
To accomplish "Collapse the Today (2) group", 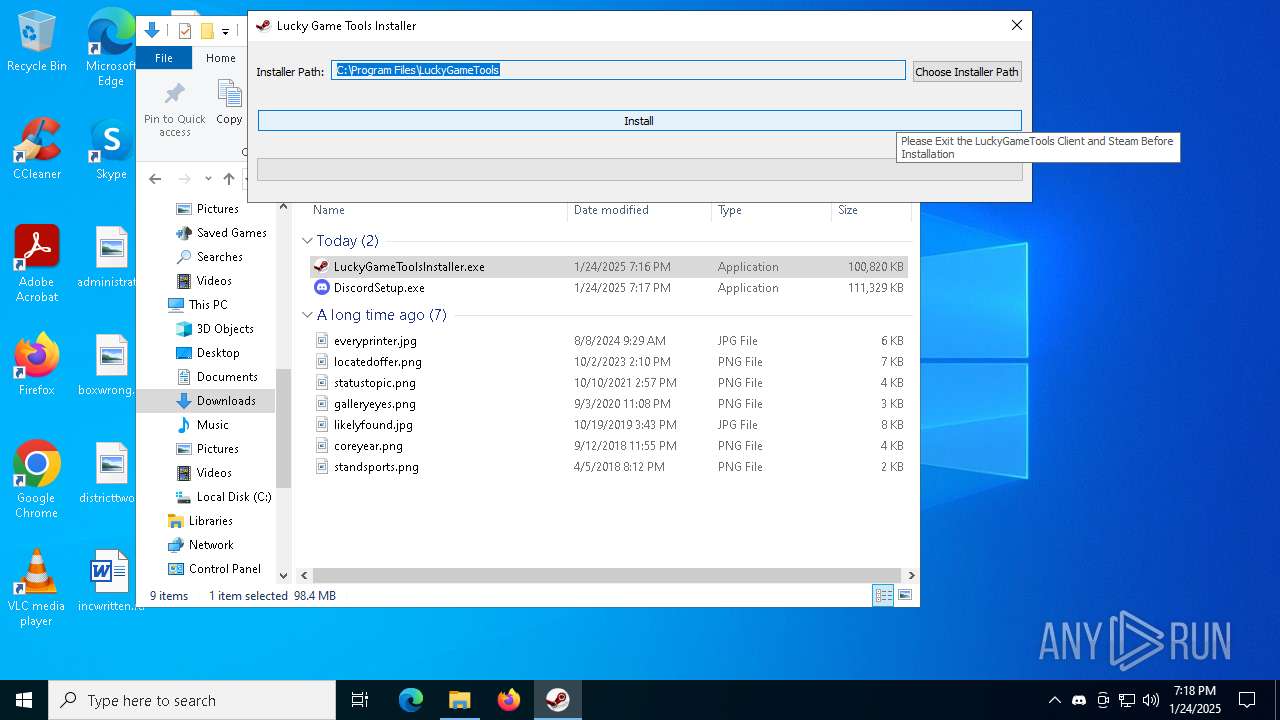I will point(307,241).
